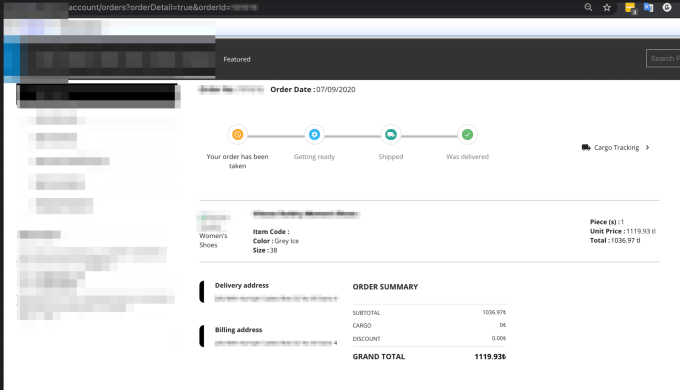Bookmark this page with the star icon
This screenshot has width=680, height=390.
[x=607, y=7]
